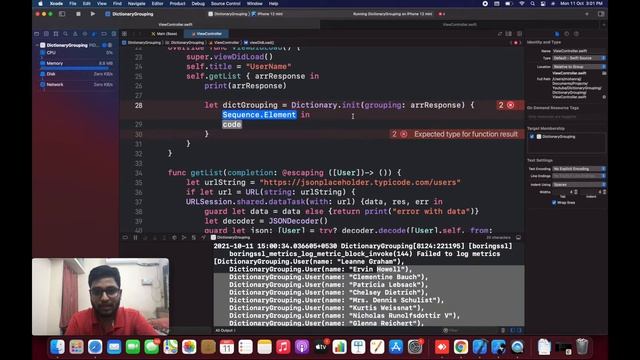Open the breakpoint navigator icon

104,34
